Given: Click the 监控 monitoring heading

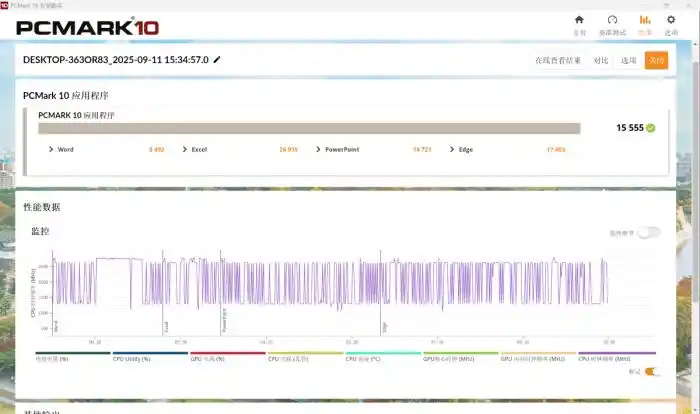Looking at the screenshot, I should click(x=40, y=231).
